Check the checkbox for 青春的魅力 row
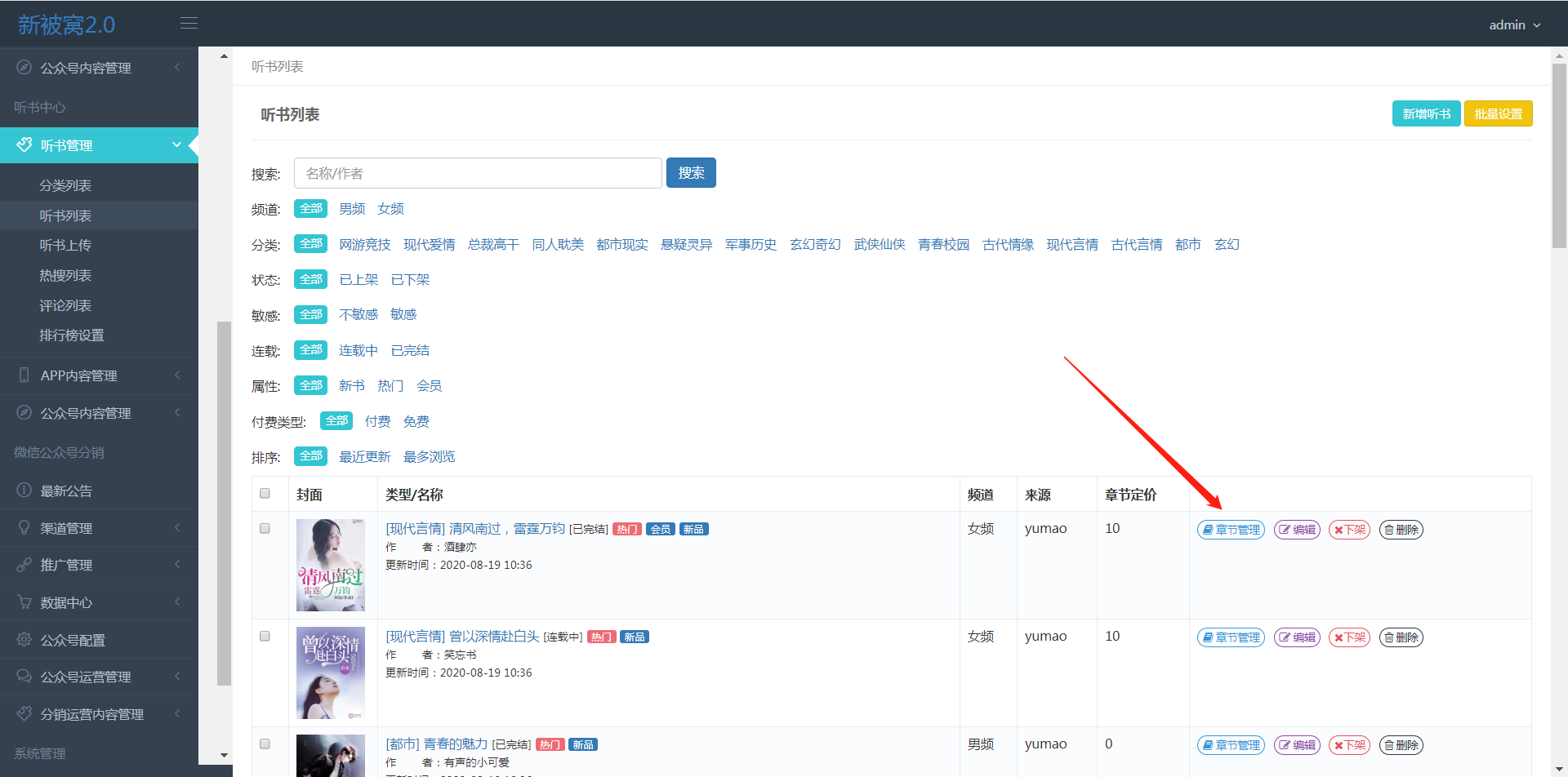 pos(265,744)
